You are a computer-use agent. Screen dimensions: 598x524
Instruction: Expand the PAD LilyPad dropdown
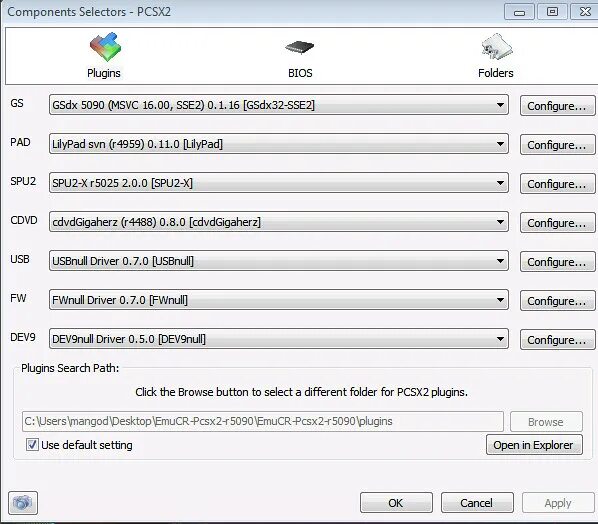coord(278,144)
